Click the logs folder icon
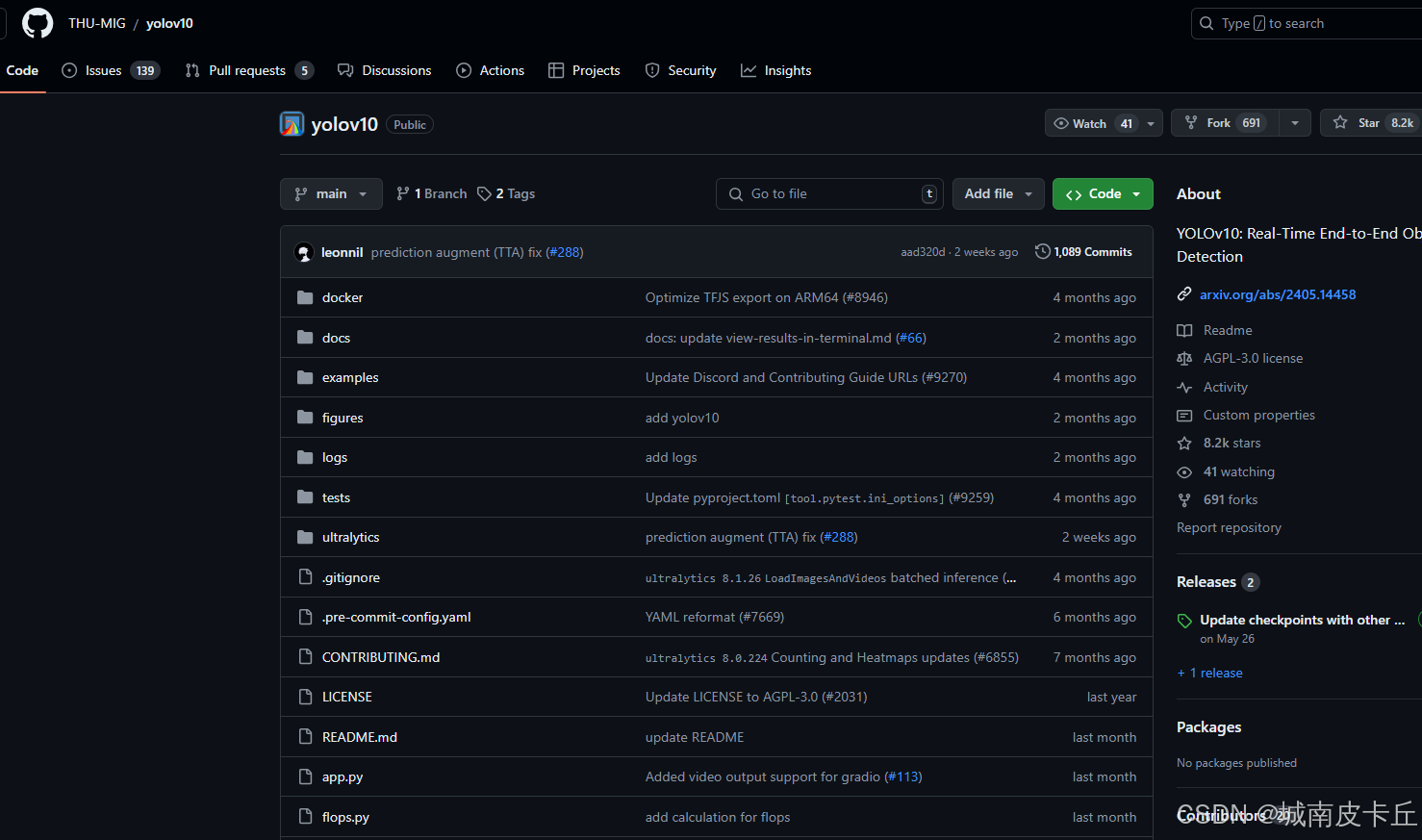Viewport: 1422px width, 840px height. click(x=305, y=457)
